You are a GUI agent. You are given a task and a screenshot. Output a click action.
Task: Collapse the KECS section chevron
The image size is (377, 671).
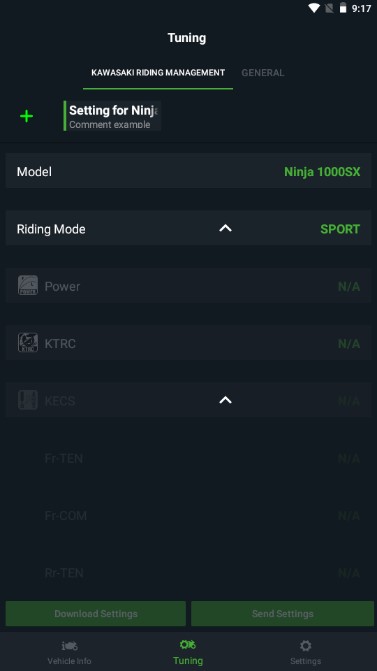click(x=226, y=400)
